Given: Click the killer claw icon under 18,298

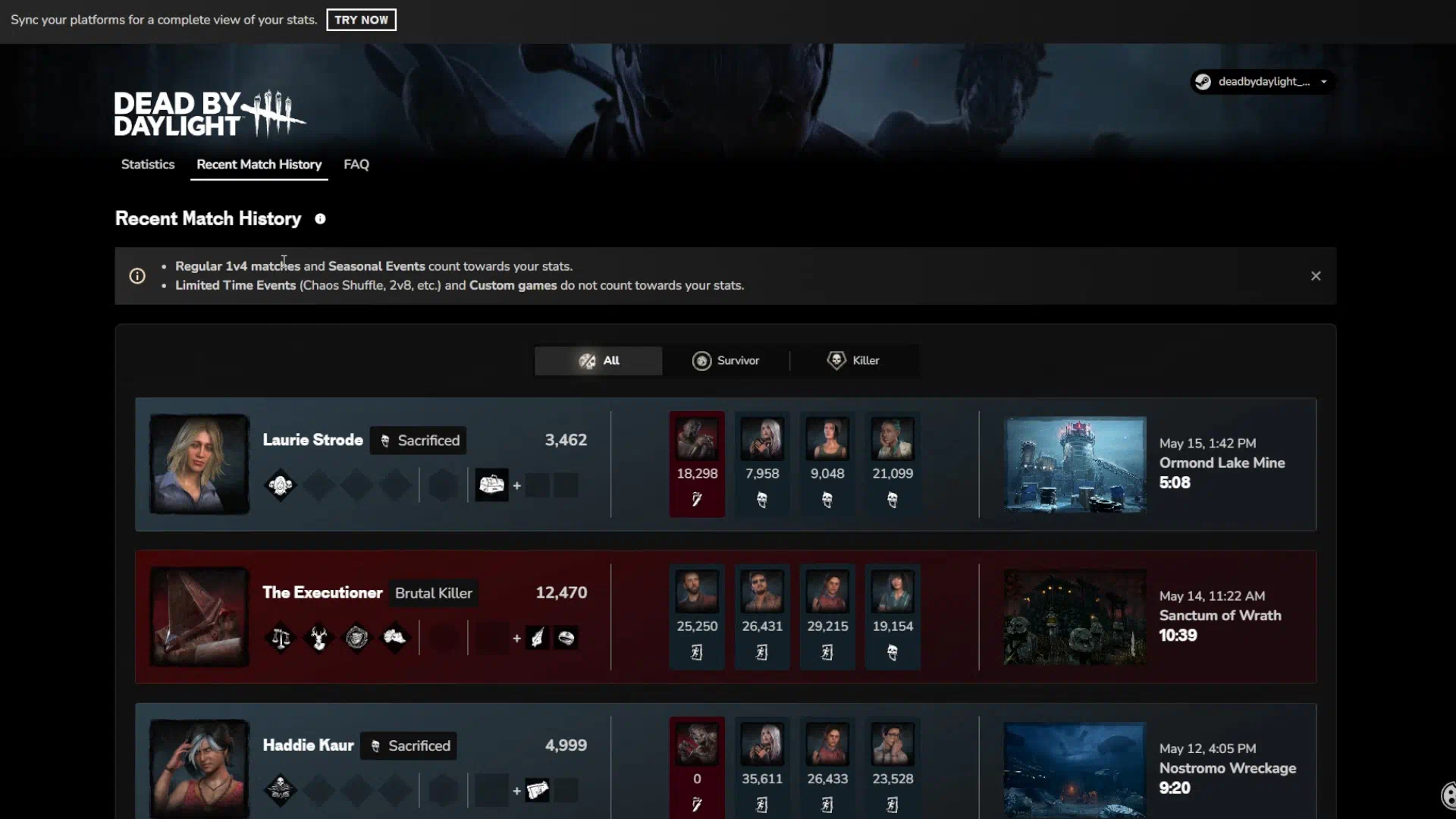Looking at the screenshot, I should [697, 500].
